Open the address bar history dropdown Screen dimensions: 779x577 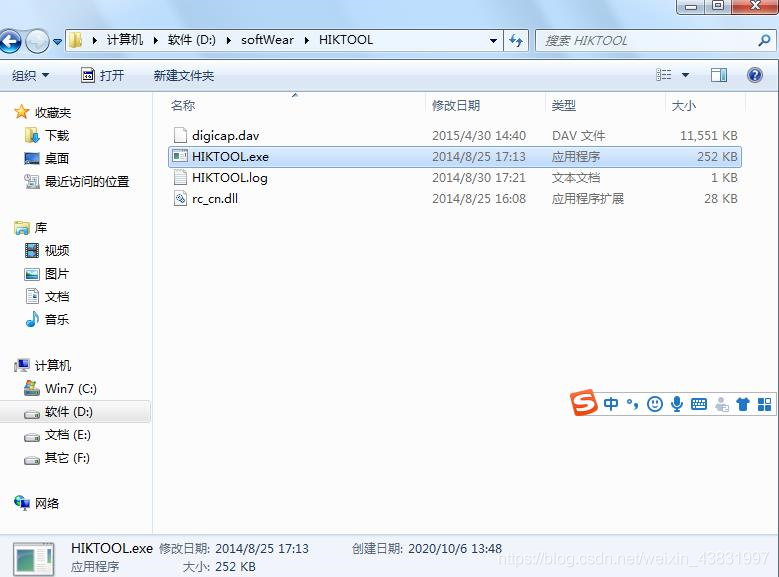(x=493, y=41)
